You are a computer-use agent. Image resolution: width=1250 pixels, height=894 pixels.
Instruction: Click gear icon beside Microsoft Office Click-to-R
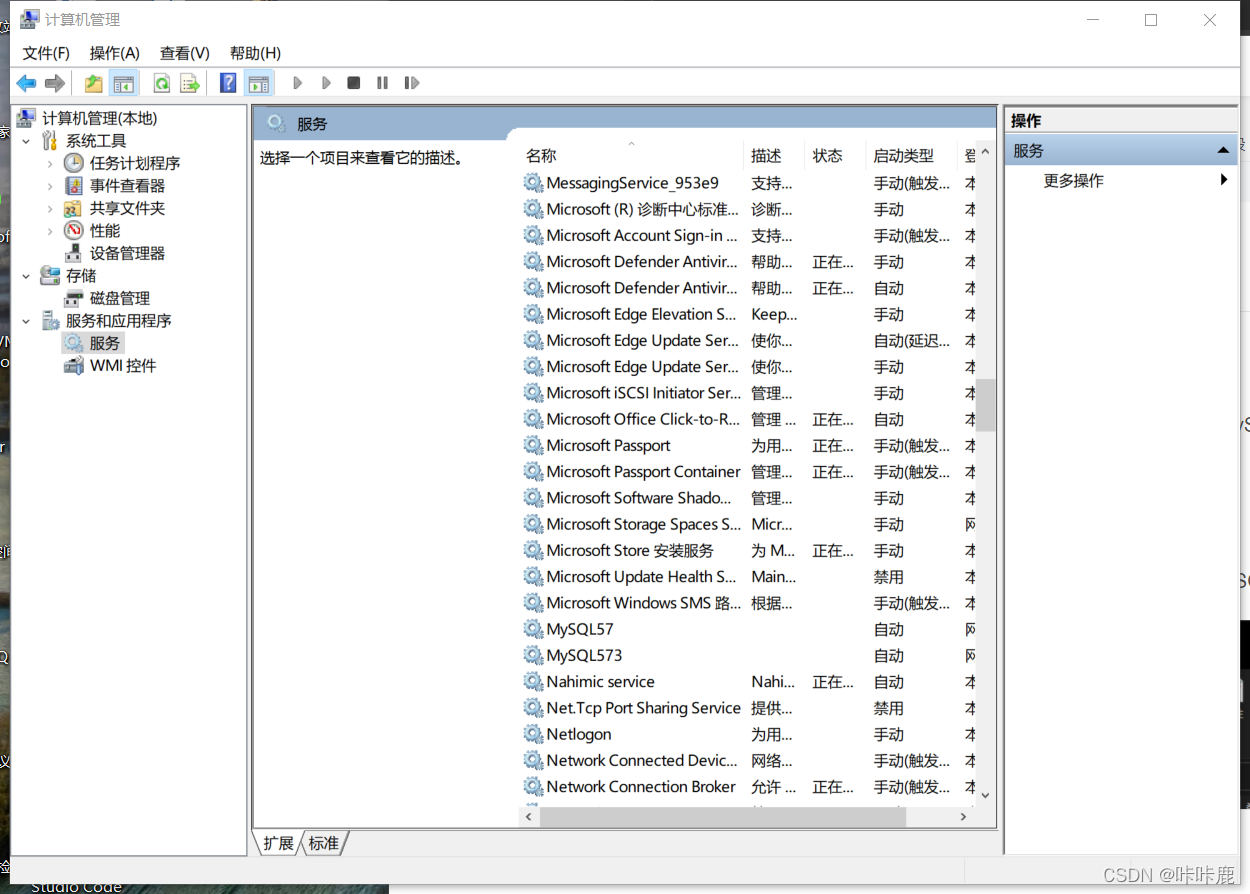[533, 419]
